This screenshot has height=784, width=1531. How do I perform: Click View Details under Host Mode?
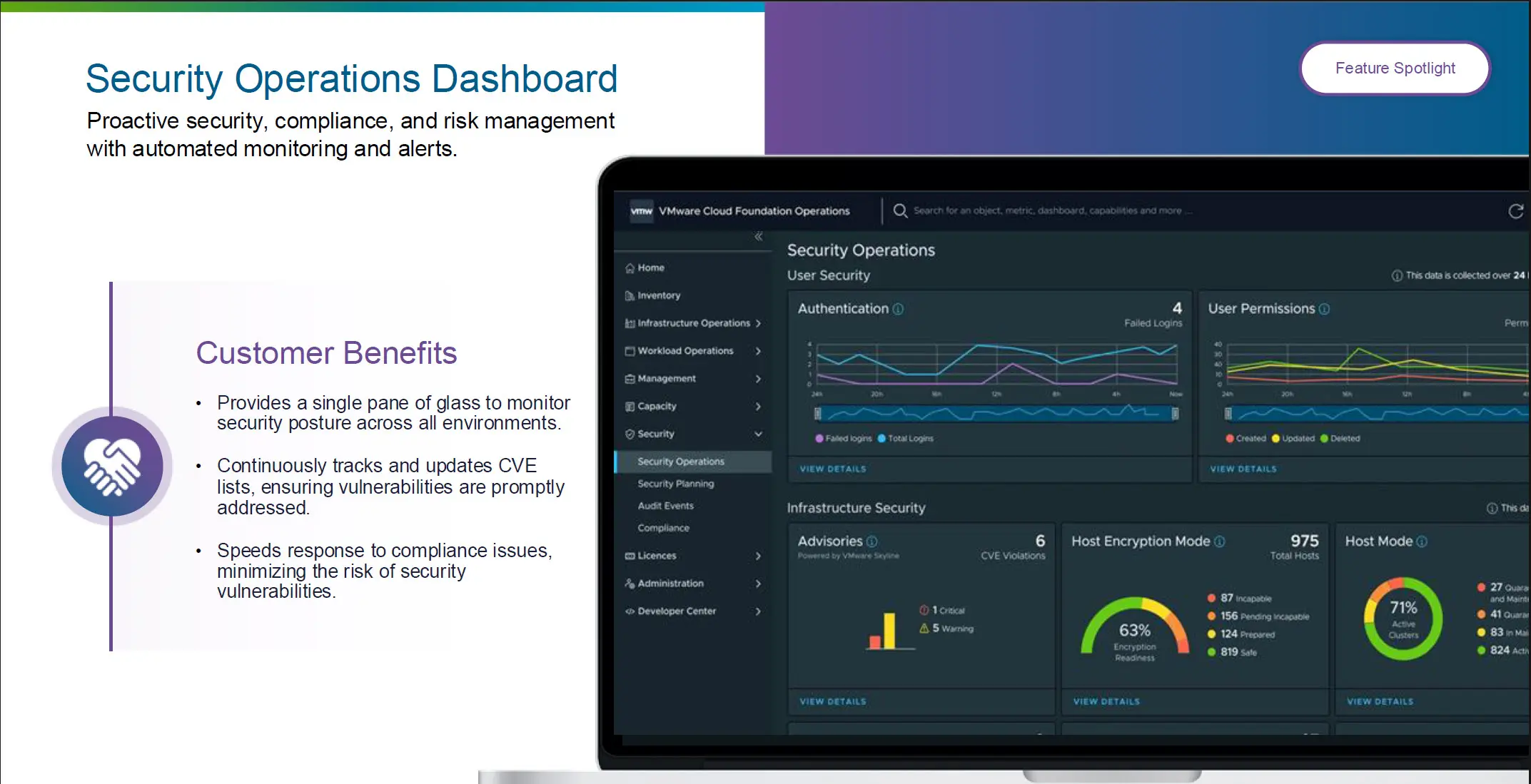[1380, 701]
